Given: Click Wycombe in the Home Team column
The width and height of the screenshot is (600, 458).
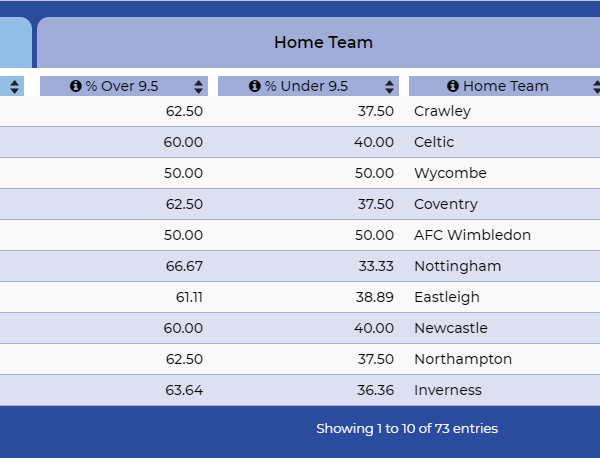Looking at the screenshot, I should [x=450, y=173].
